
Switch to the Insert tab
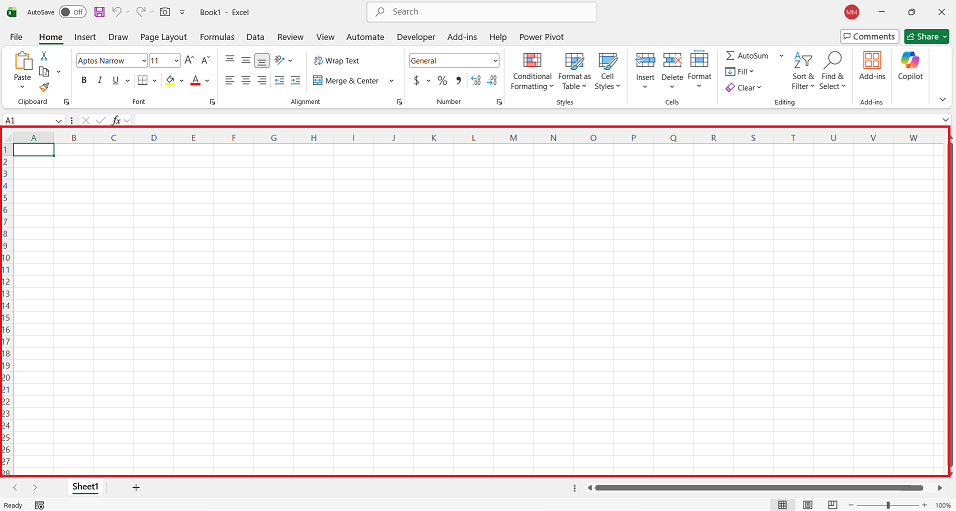click(x=85, y=37)
